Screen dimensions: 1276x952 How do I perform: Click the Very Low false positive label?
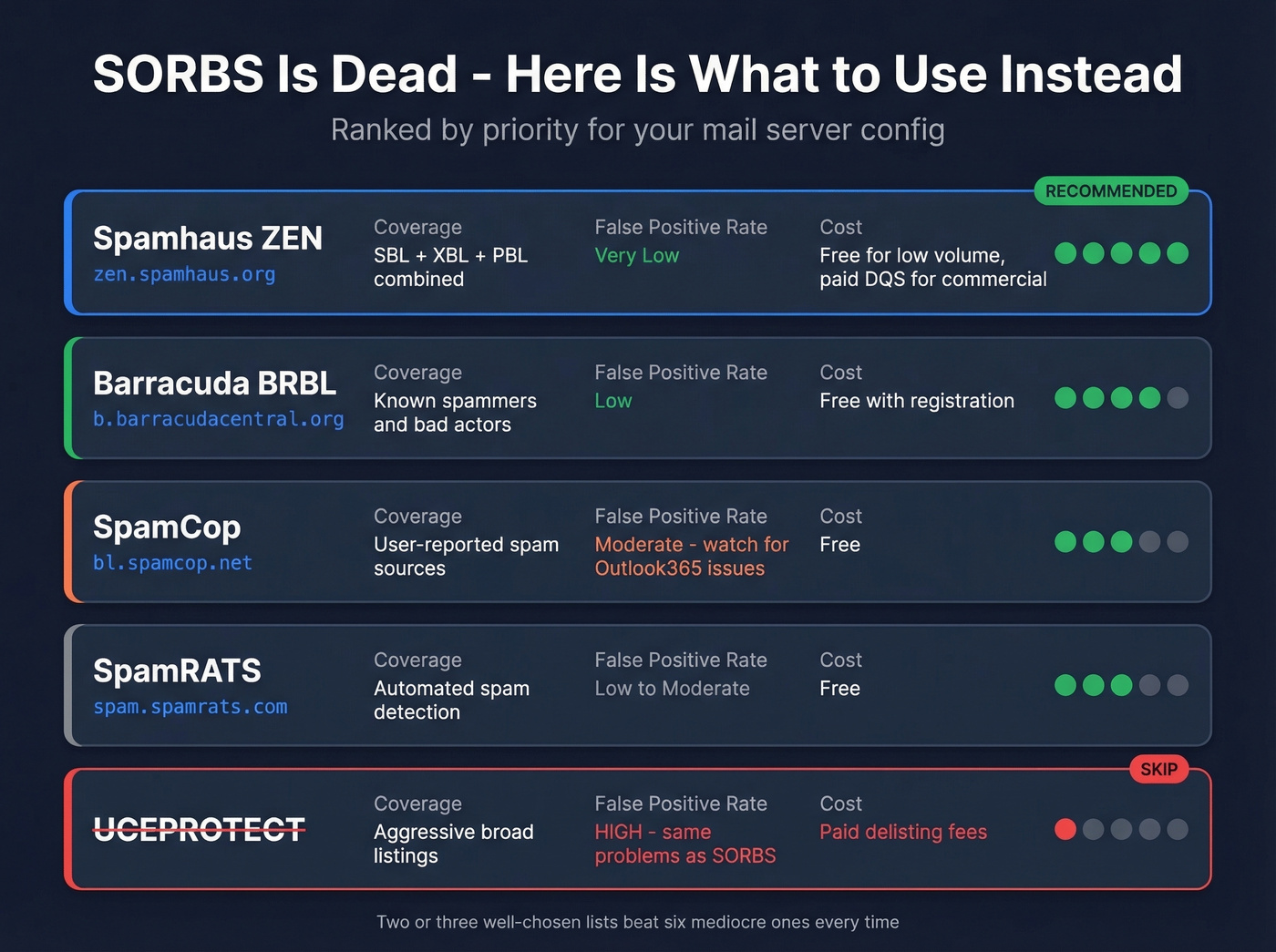[636, 255]
